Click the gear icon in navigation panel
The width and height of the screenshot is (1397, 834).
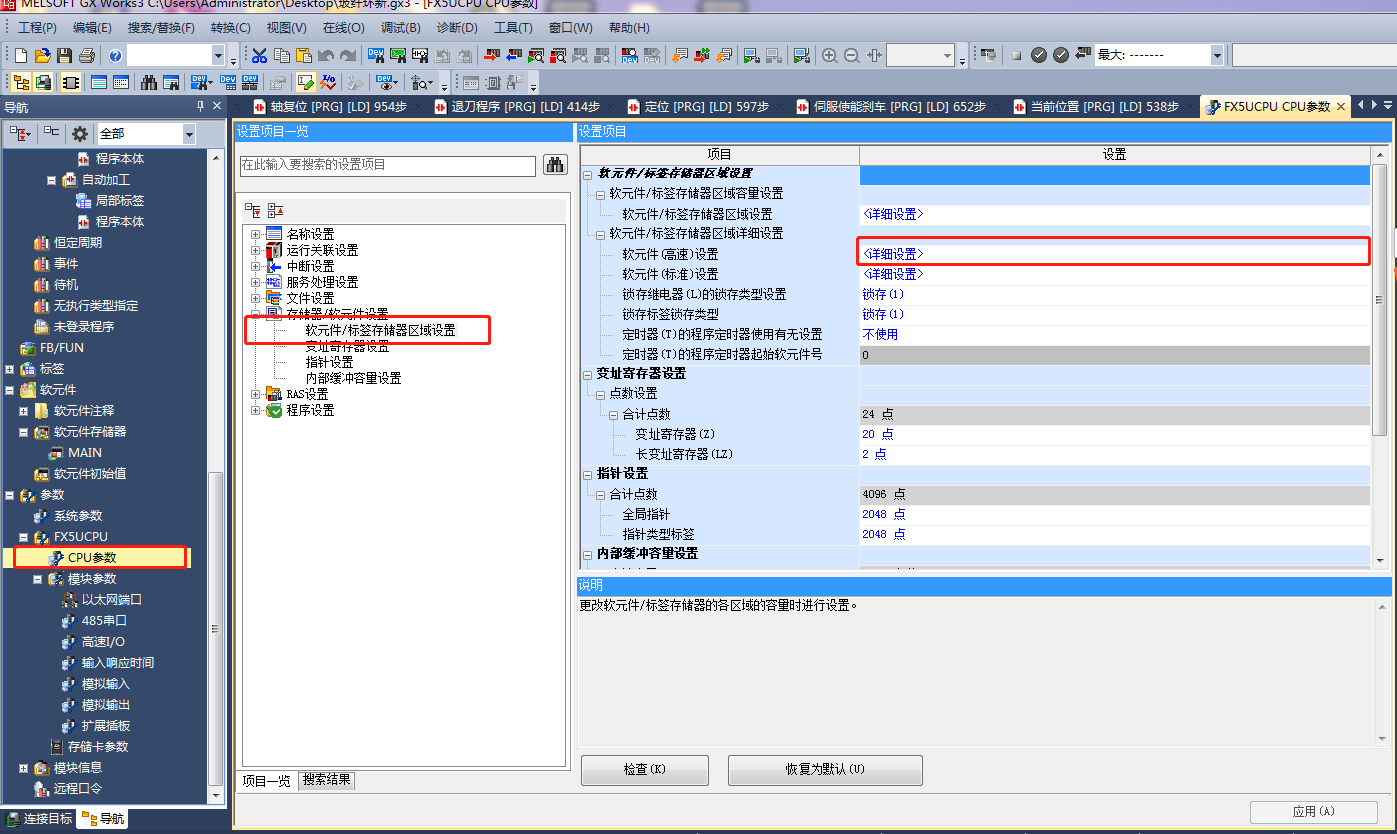pos(80,133)
